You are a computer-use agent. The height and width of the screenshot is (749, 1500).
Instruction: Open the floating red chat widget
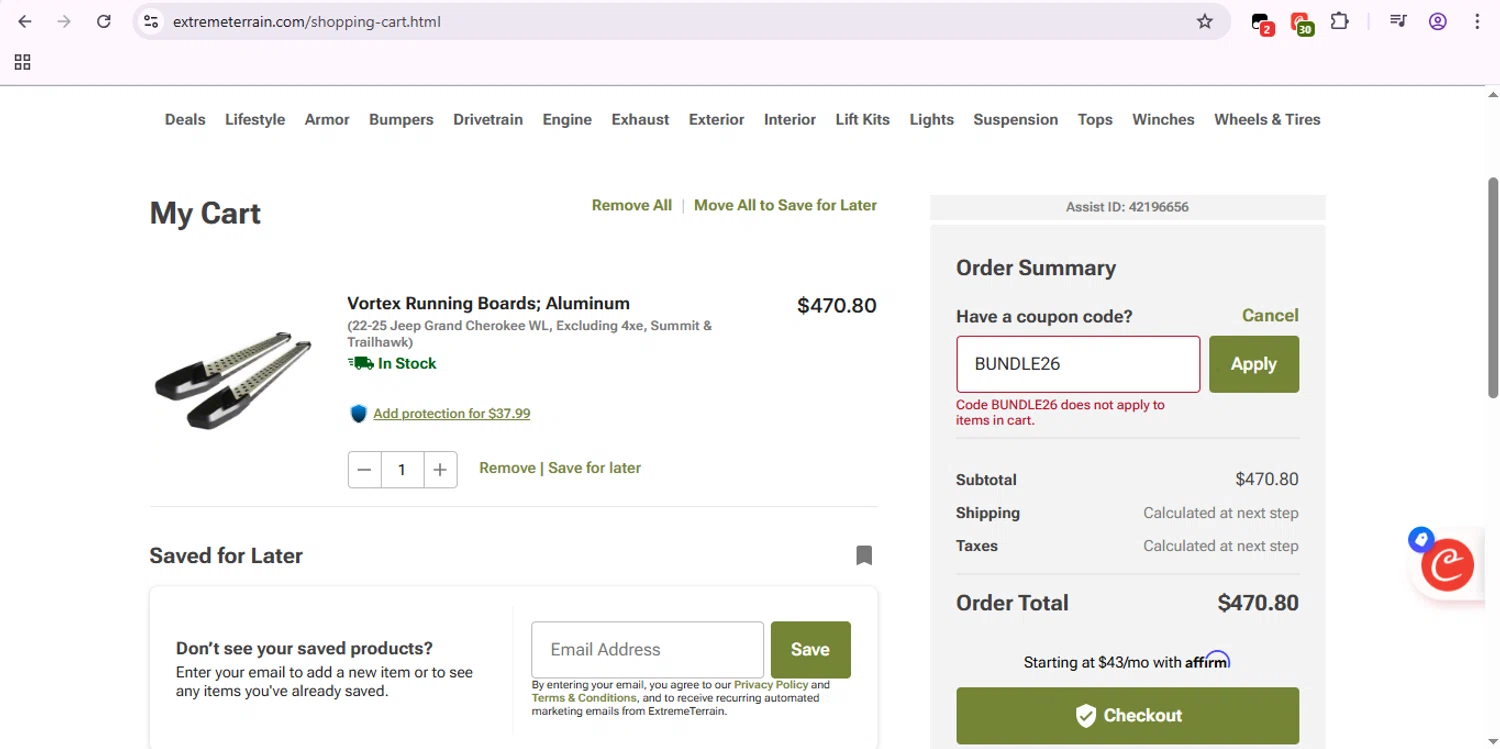click(1447, 566)
